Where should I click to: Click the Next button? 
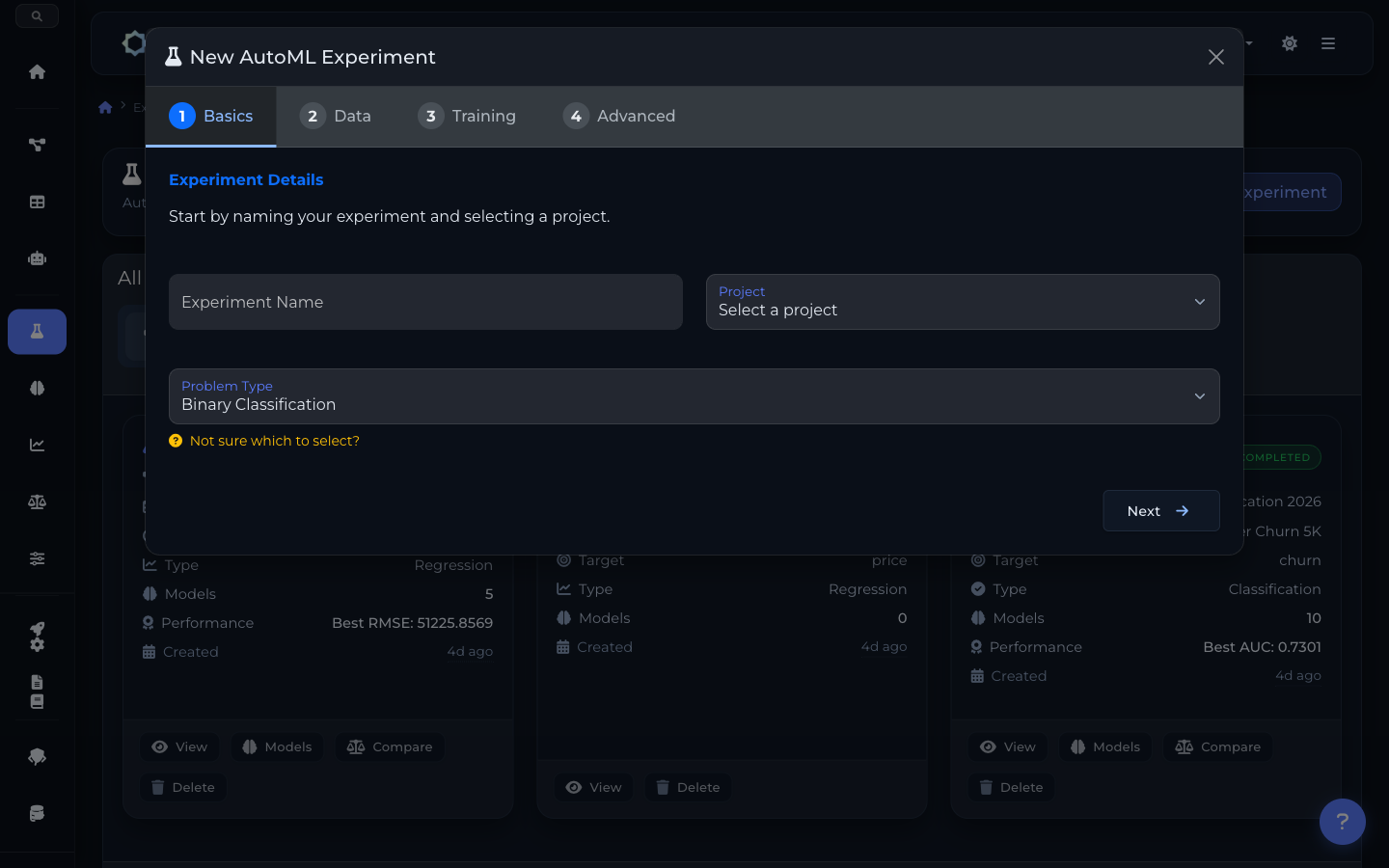point(1160,511)
